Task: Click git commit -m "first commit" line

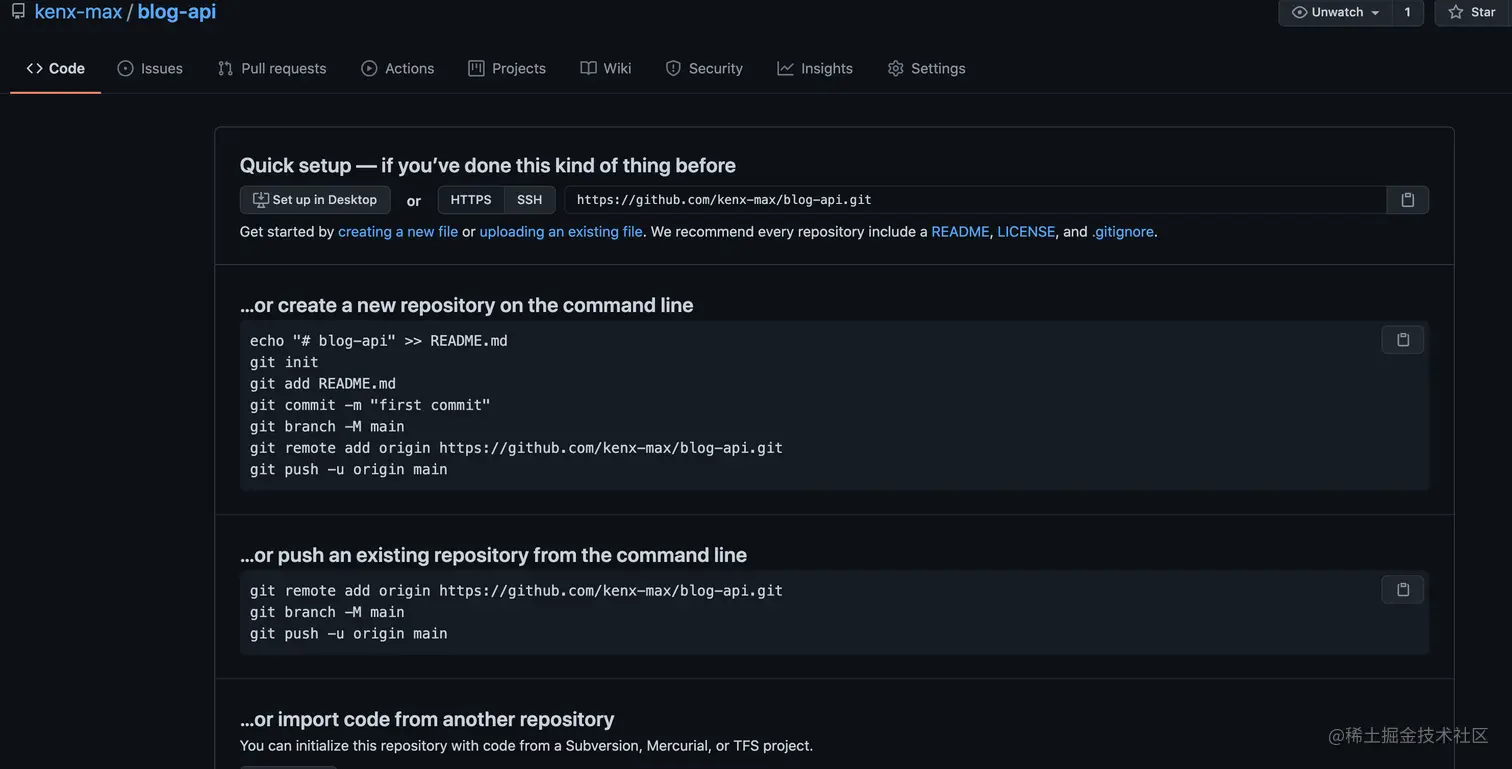Action: point(370,405)
